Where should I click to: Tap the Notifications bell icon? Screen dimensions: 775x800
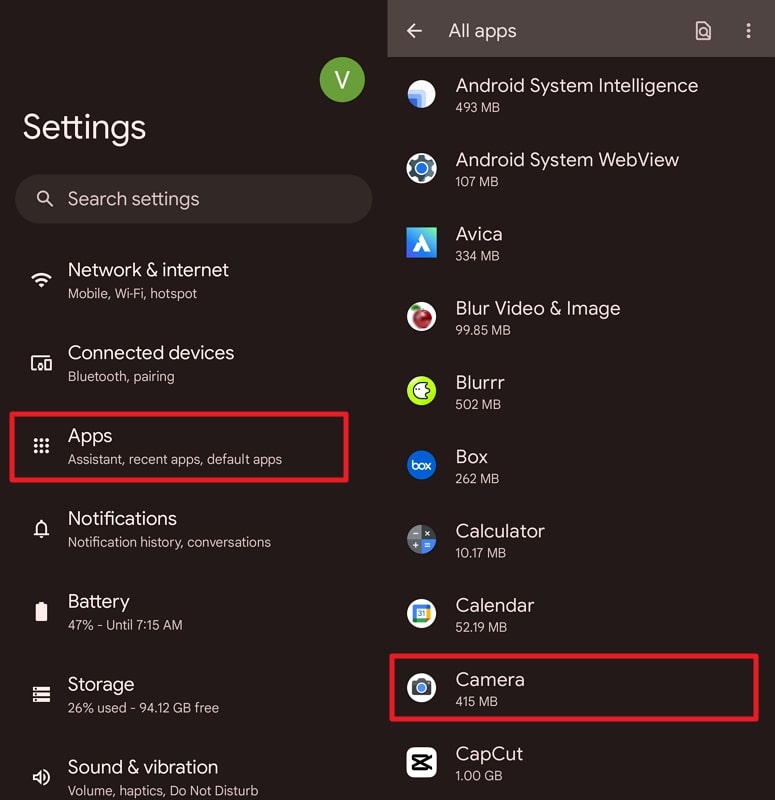(41, 528)
